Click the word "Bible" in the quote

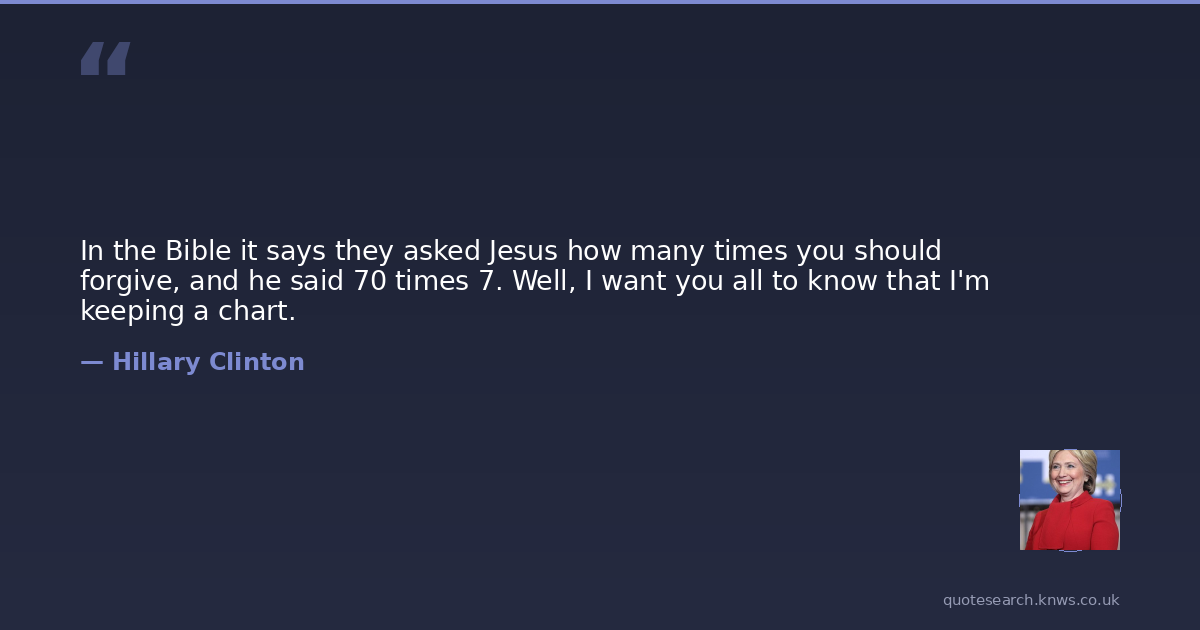197,250
